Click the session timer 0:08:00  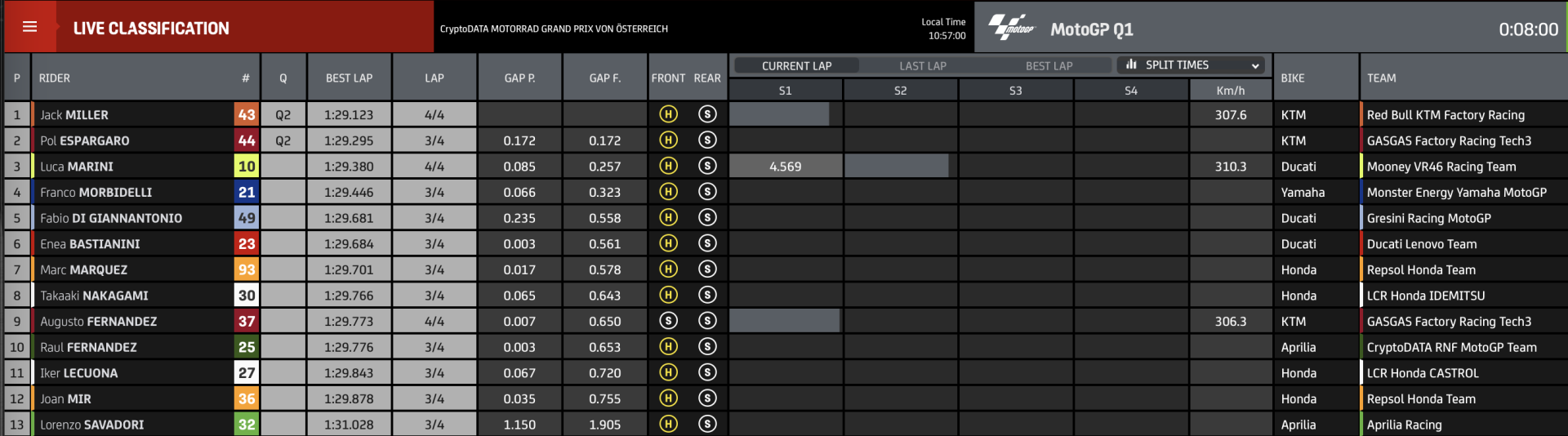point(1528,29)
